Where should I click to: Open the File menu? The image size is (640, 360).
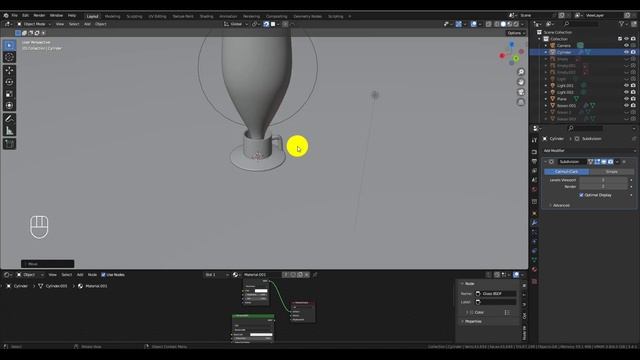tap(15, 16)
